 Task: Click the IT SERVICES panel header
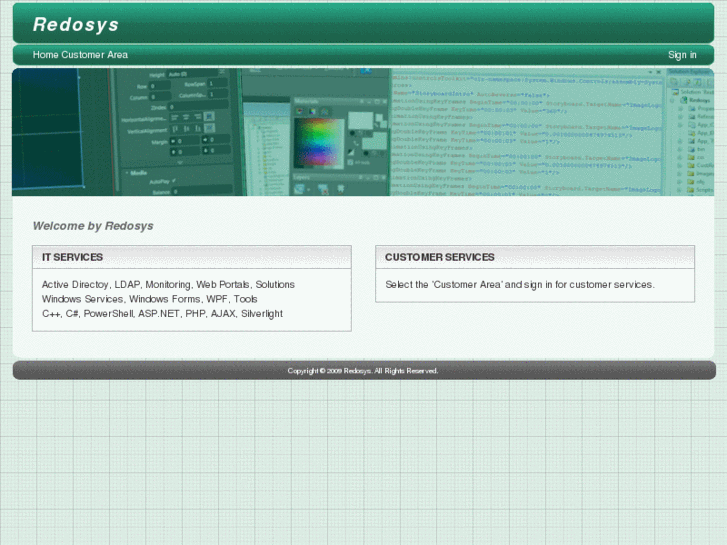click(x=191, y=257)
